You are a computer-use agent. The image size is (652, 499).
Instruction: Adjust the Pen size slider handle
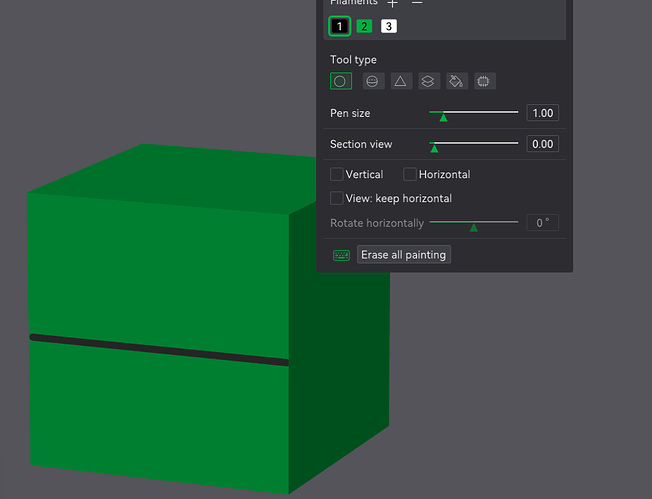point(443,117)
